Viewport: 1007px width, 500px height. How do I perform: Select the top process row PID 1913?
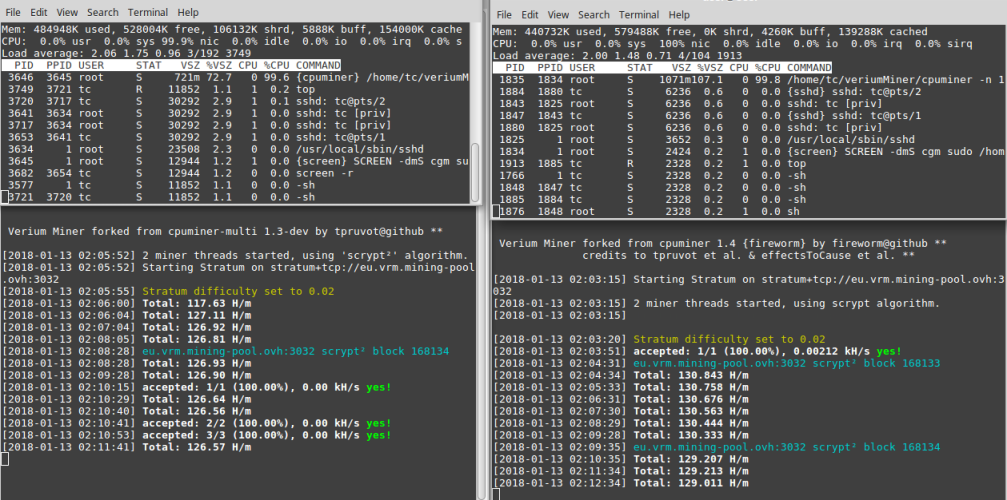[x=749, y=164]
